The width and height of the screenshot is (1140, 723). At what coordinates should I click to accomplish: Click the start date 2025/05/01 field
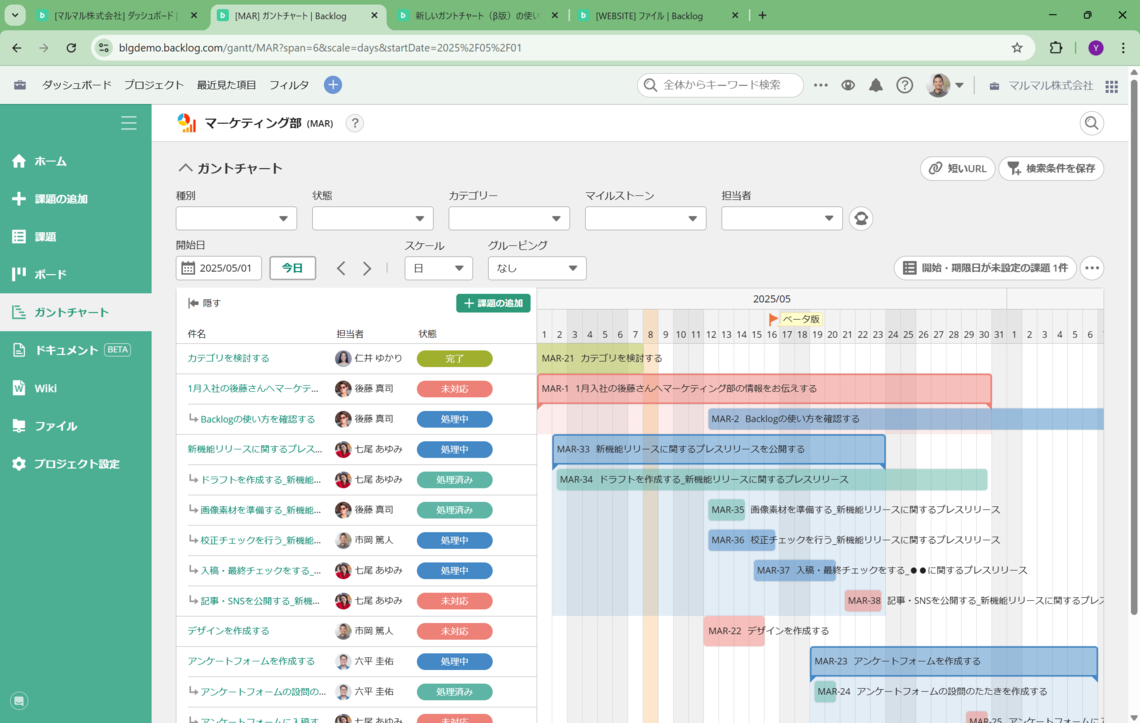tap(219, 268)
